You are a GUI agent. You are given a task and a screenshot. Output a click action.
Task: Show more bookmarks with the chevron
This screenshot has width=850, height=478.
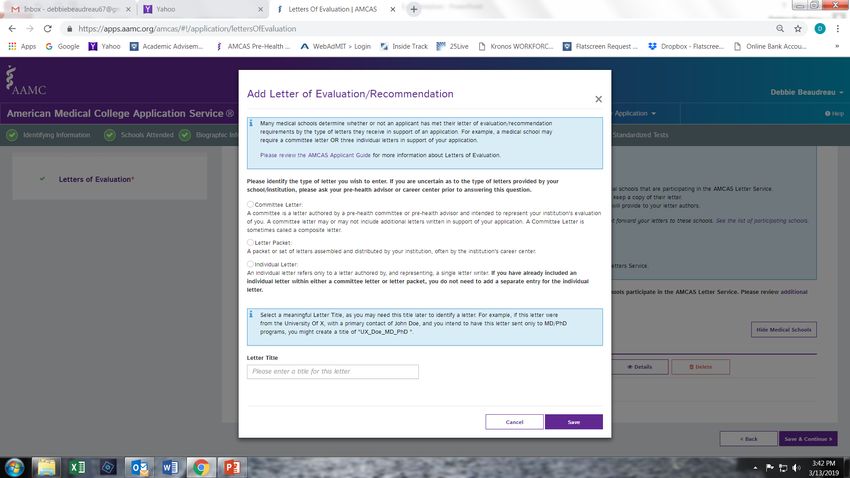[x=837, y=47]
